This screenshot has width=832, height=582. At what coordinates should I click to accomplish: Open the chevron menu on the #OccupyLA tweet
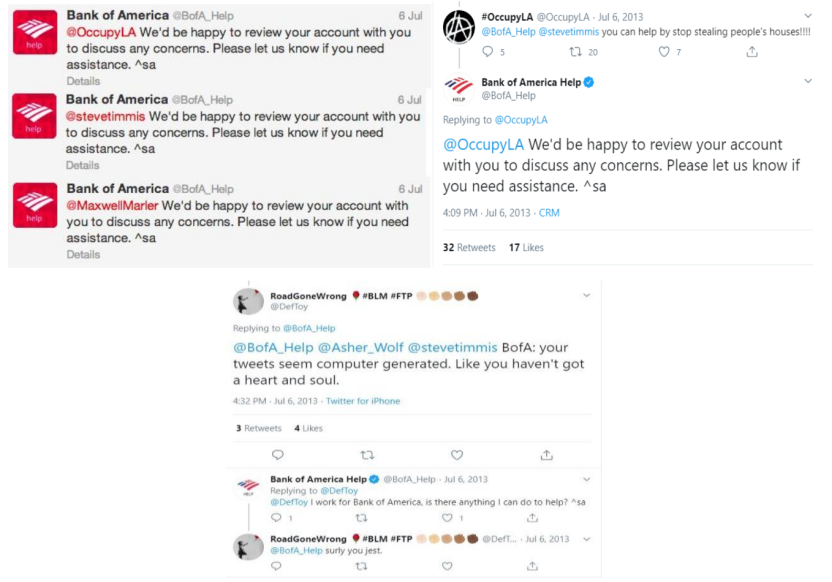[808, 16]
